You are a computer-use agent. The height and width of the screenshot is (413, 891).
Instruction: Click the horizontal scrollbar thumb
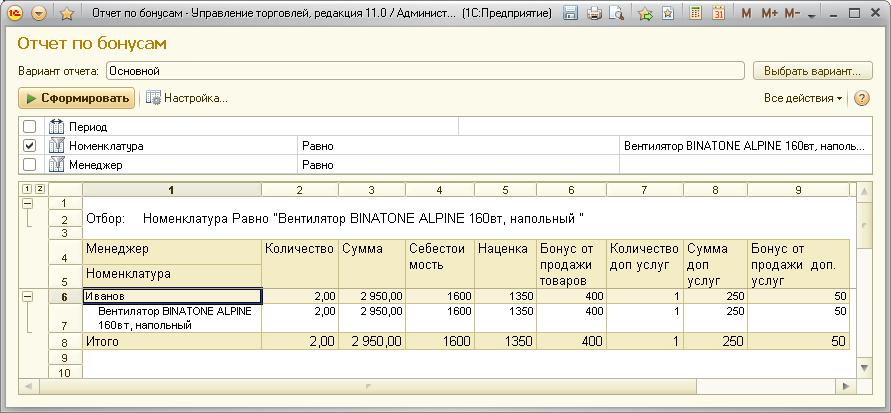click(x=368, y=386)
